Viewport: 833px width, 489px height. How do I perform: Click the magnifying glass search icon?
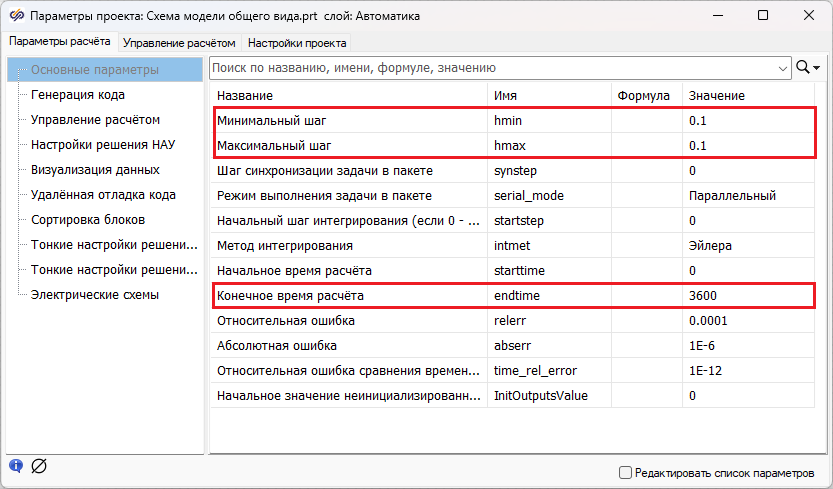coord(801,68)
